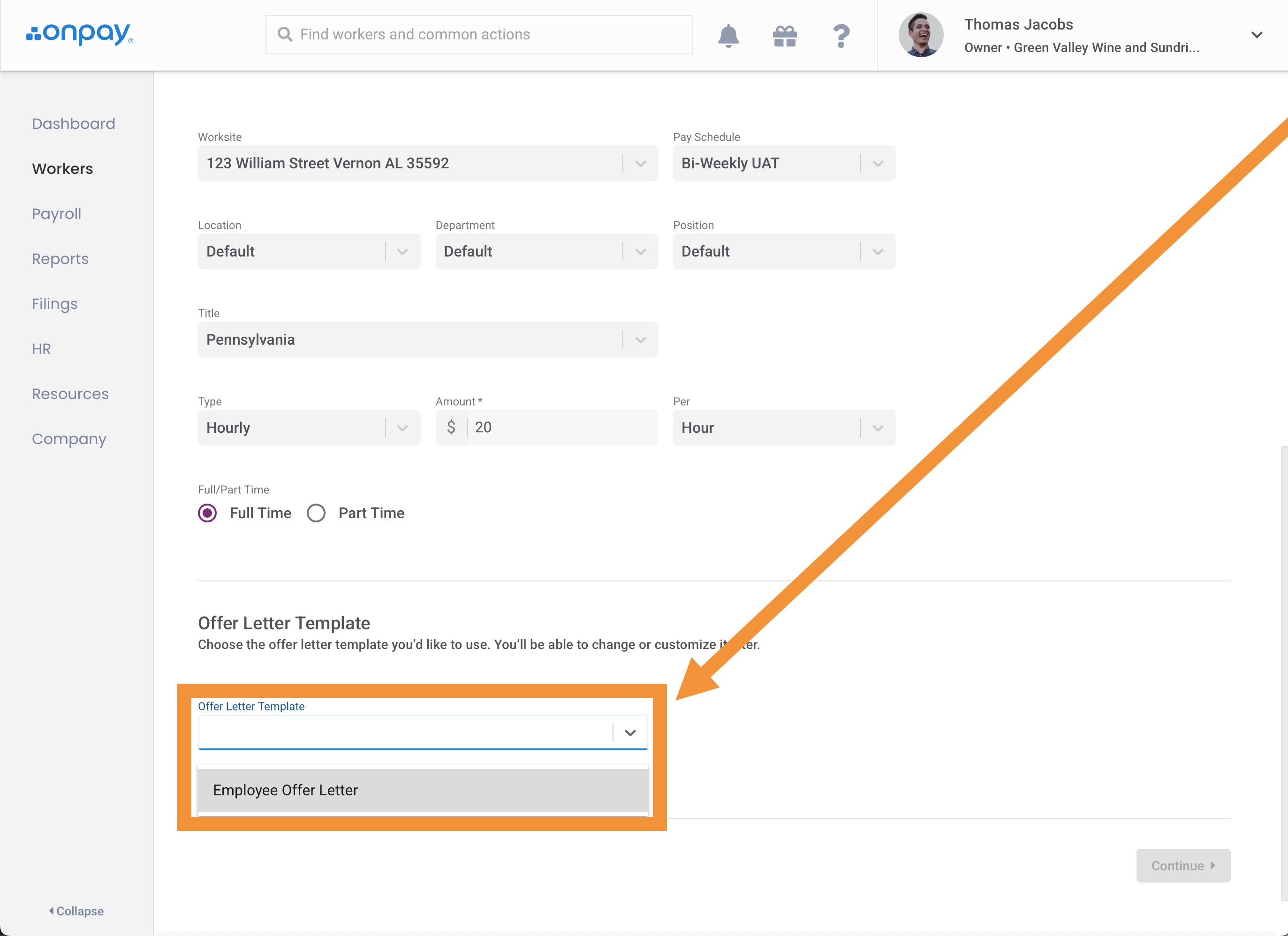The width and height of the screenshot is (1288, 936).
Task: Go to Payroll in sidebar
Action: [x=56, y=214]
